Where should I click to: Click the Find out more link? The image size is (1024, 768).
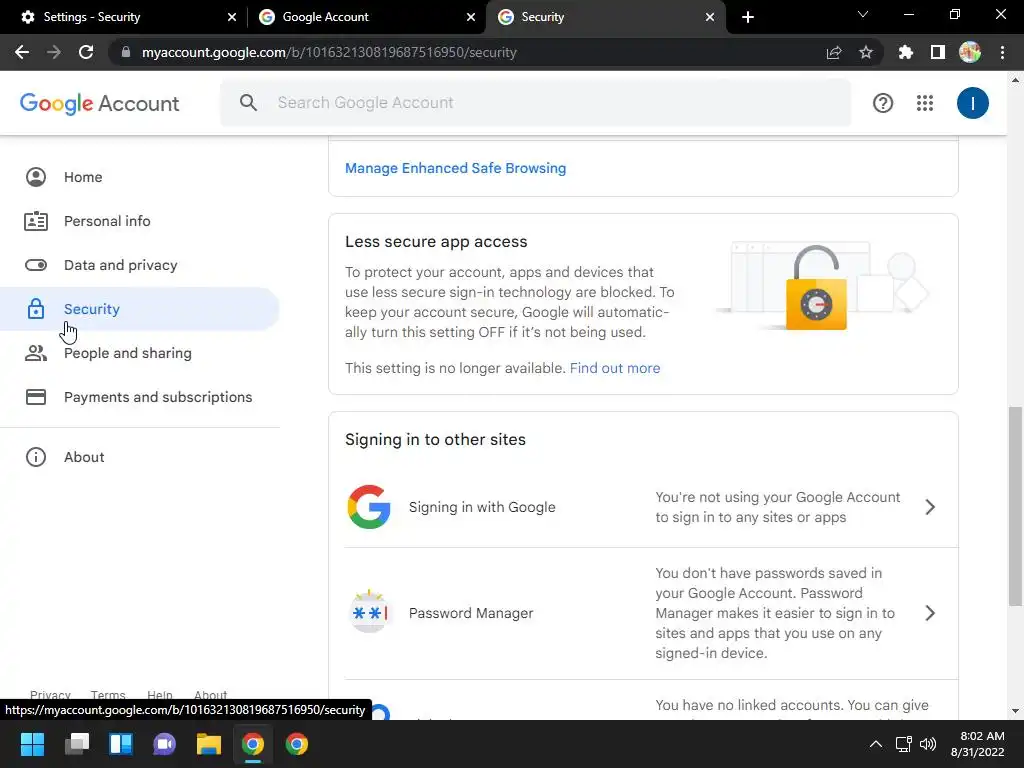pyautogui.click(x=615, y=368)
